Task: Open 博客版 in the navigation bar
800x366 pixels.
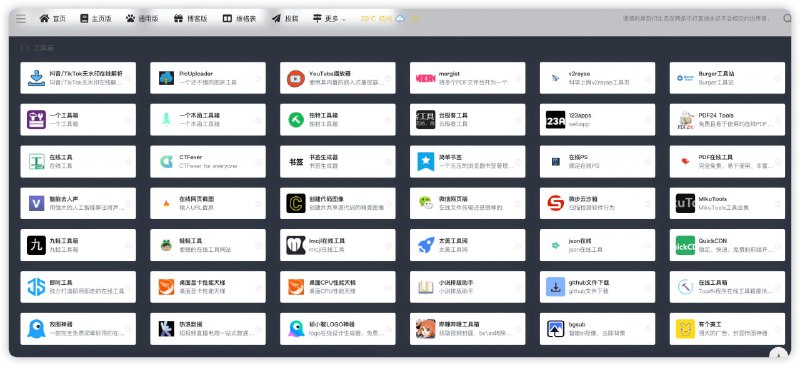Action: 190,19
